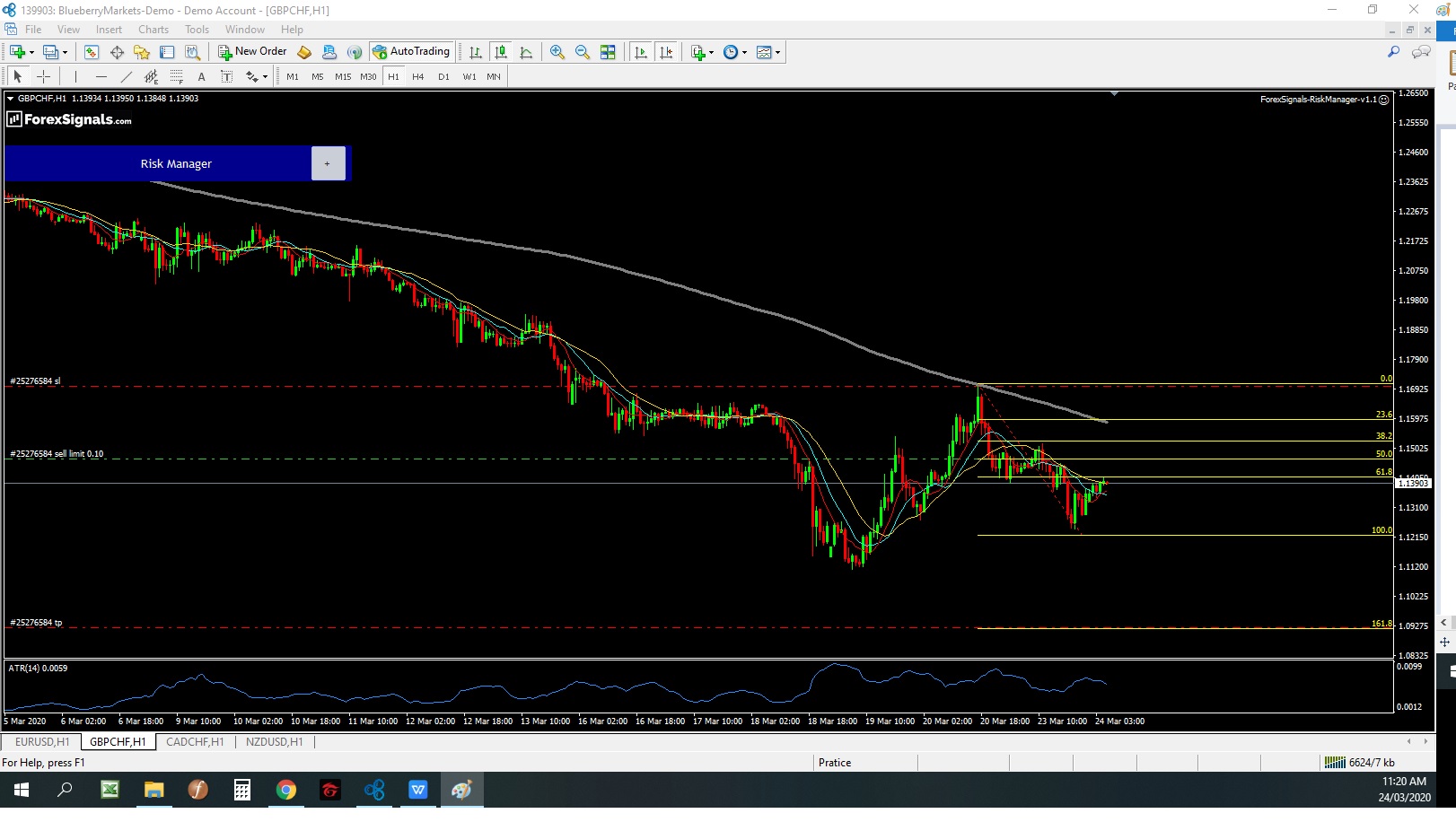Select the Fibonacci retracement tool
The image size is (1456, 822).
[x=177, y=76]
